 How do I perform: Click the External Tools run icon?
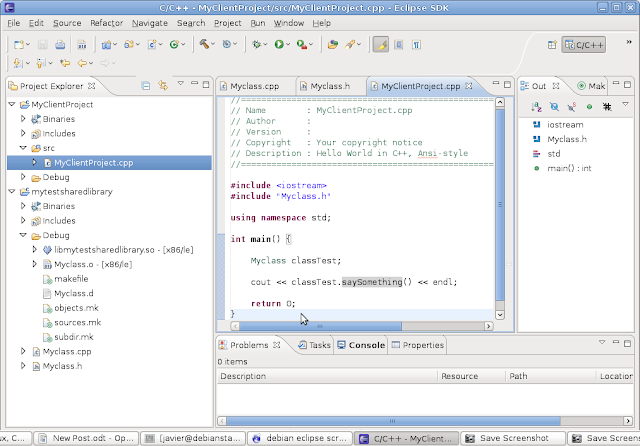point(302,44)
